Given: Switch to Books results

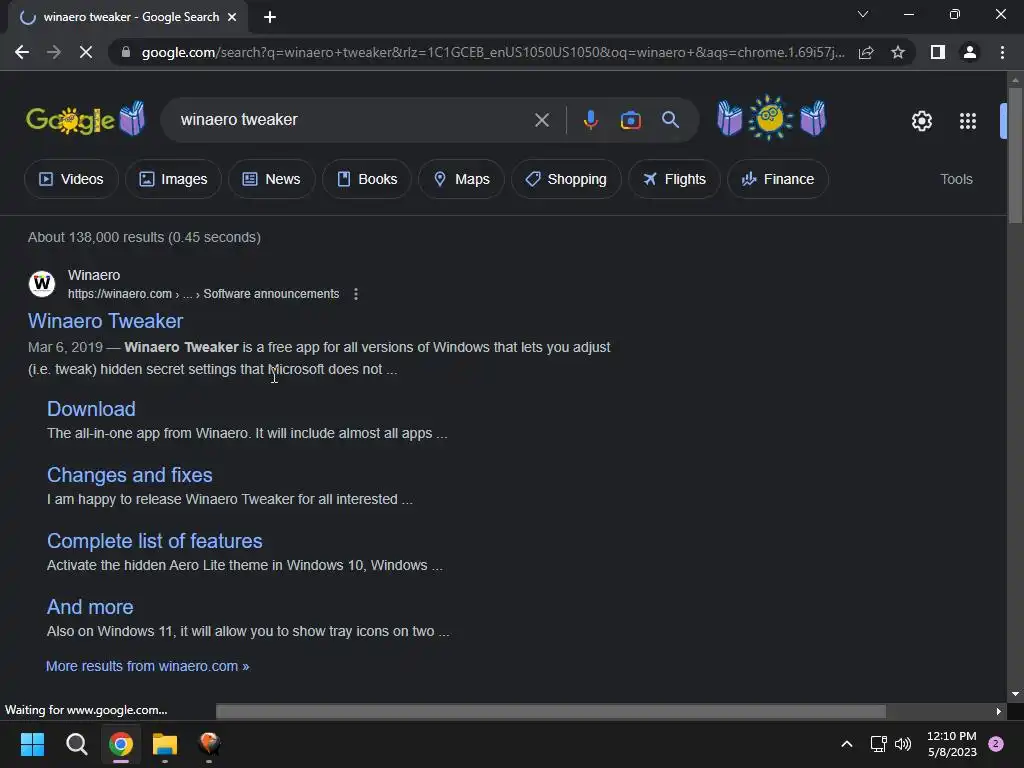Looking at the screenshot, I should coord(366,179).
